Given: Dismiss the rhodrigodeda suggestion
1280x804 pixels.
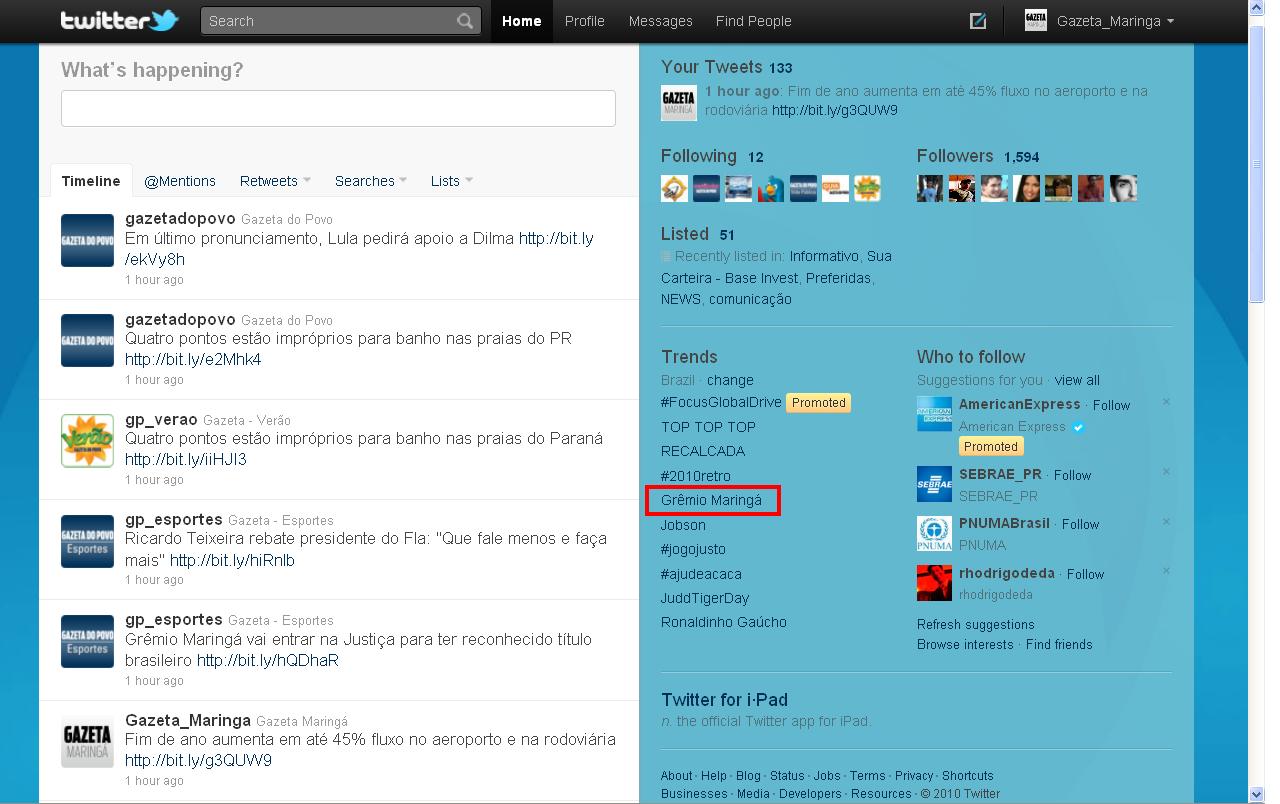Looking at the screenshot, I should 1166,571.
